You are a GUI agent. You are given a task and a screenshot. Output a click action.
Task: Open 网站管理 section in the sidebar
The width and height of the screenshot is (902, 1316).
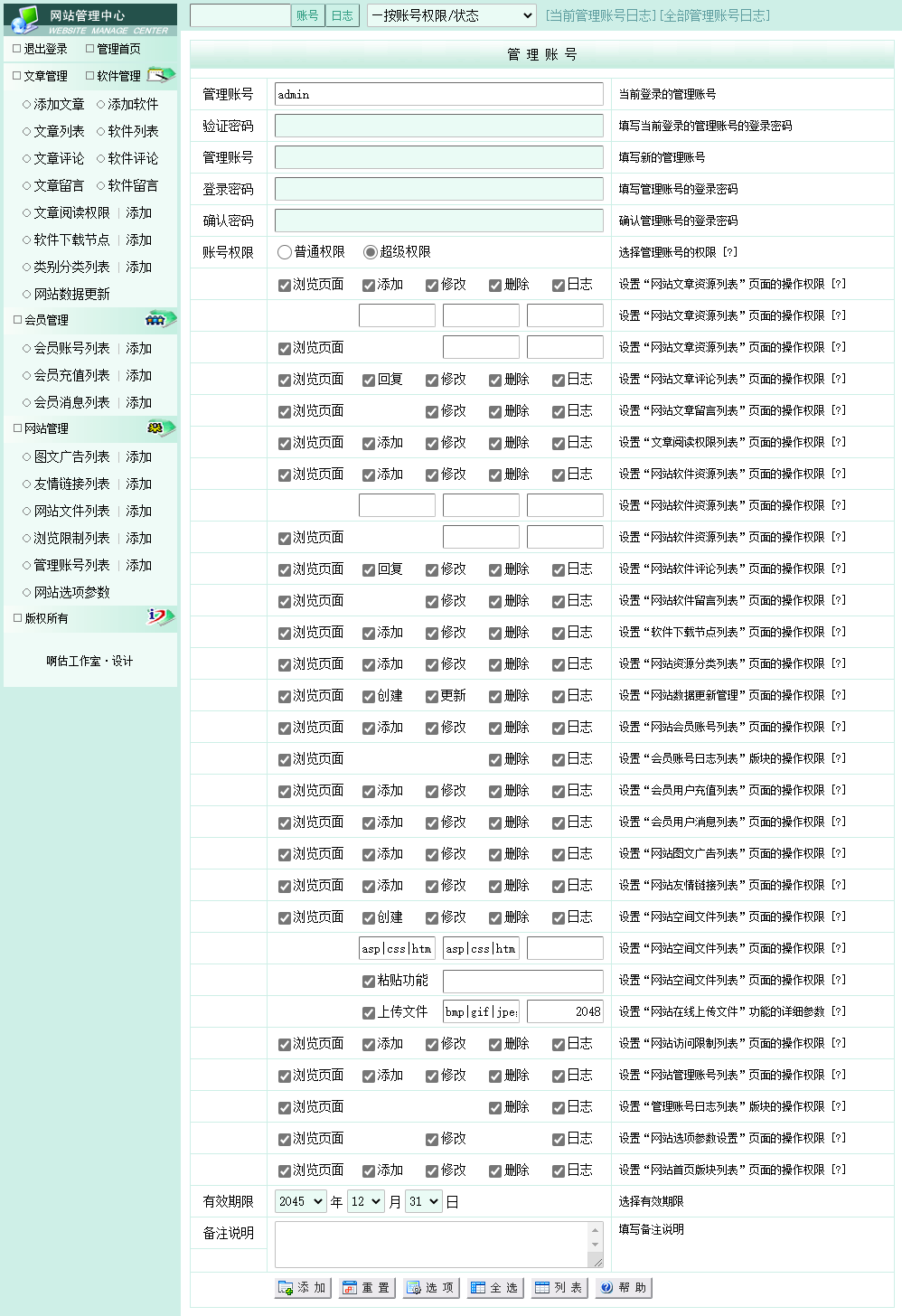tap(46, 428)
